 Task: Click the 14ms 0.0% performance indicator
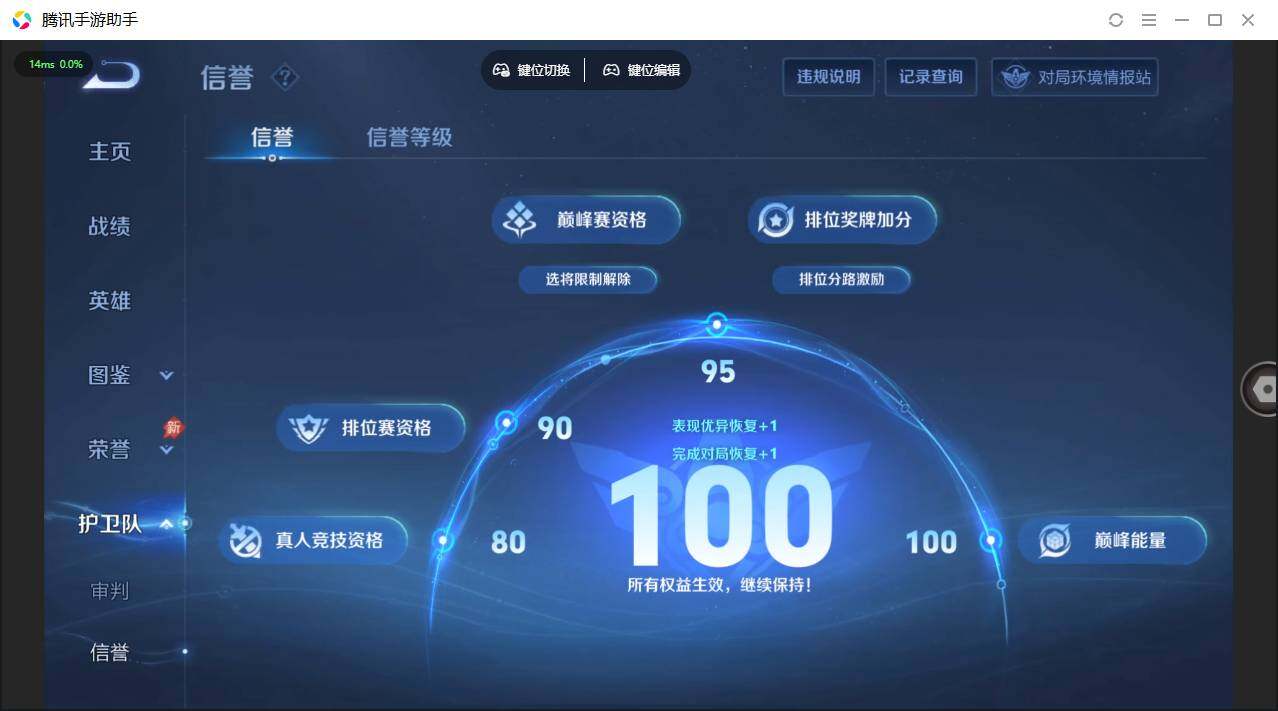coord(55,64)
